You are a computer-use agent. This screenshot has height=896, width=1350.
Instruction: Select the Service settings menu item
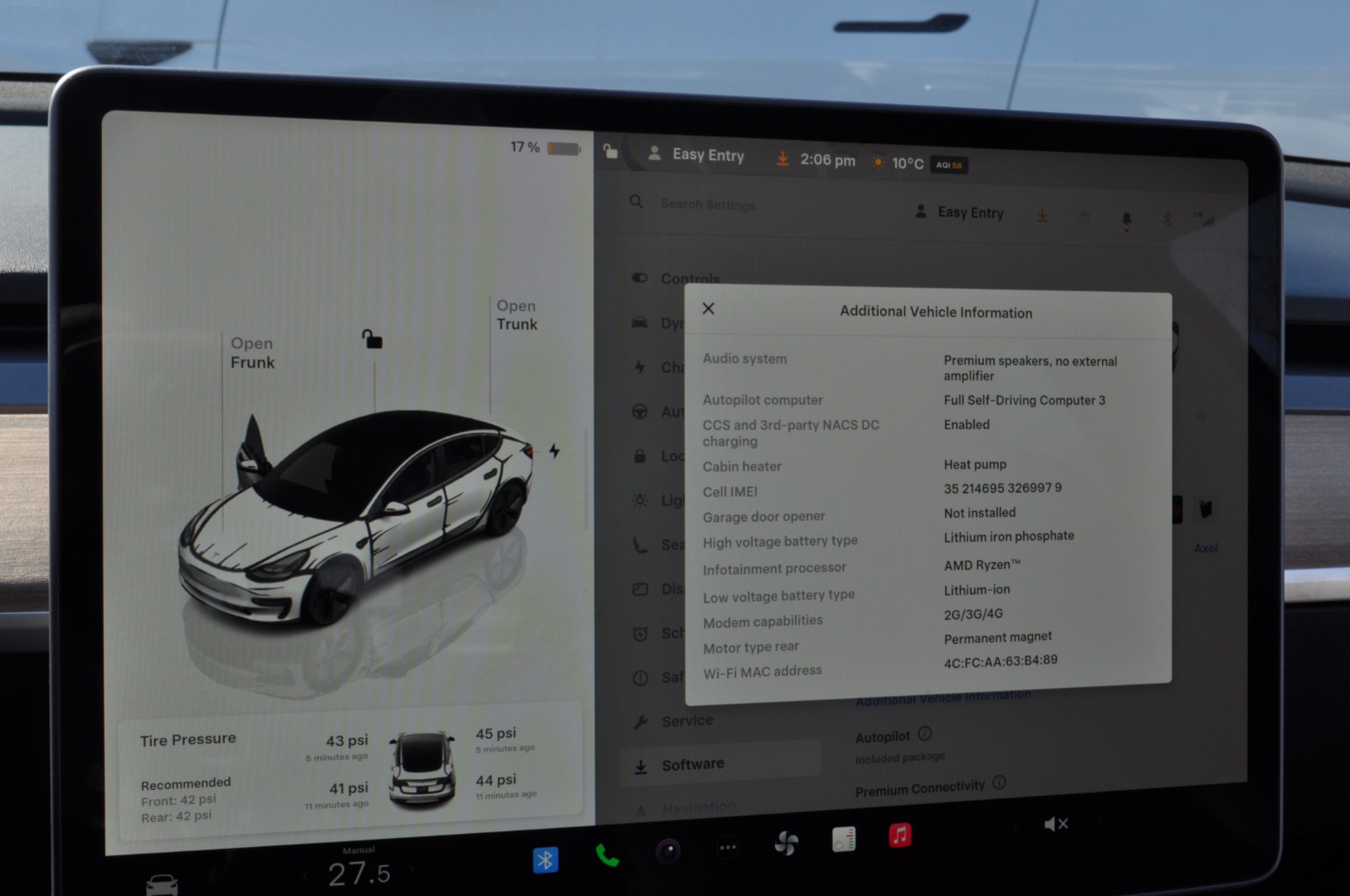686,720
